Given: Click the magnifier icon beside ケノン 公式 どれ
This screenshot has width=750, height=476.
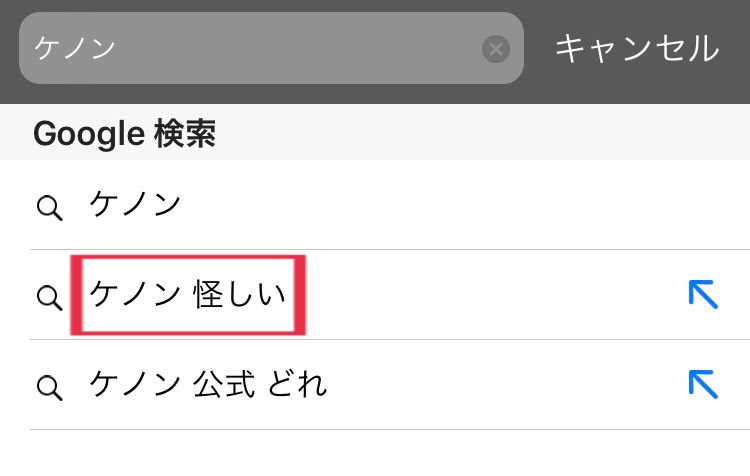Looking at the screenshot, I should [x=49, y=387].
